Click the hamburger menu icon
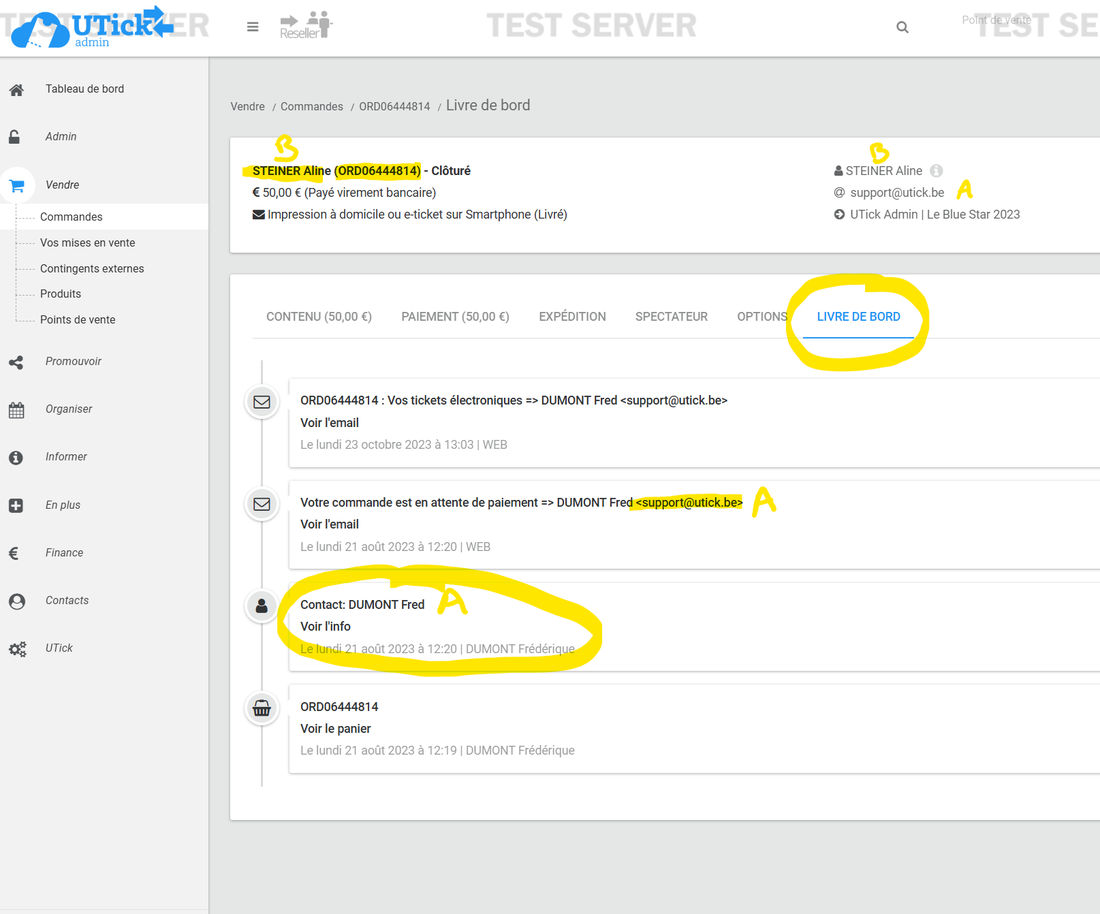 click(253, 27)
